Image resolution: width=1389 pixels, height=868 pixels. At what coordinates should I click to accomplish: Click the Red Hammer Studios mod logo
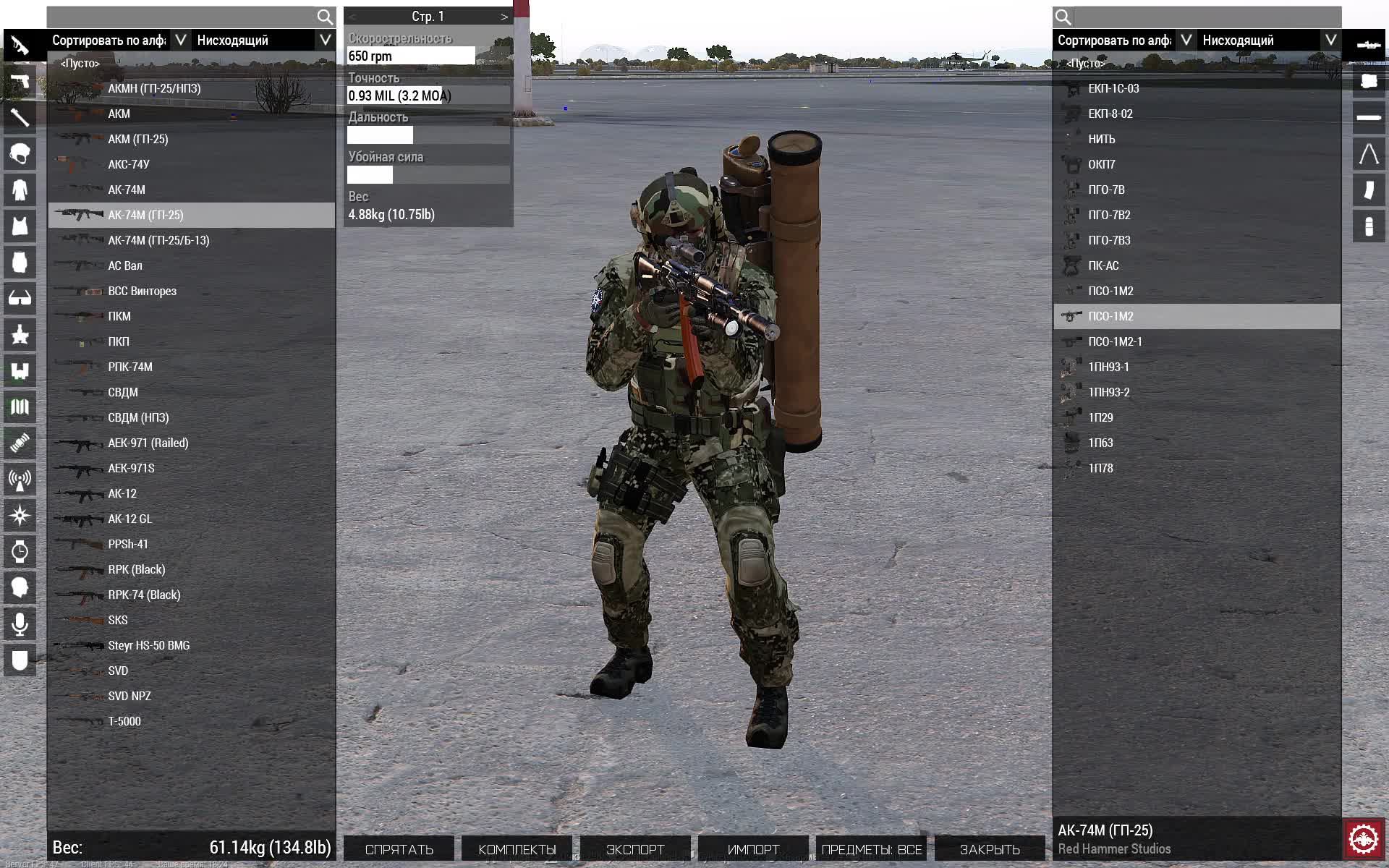coord(1364,839)
